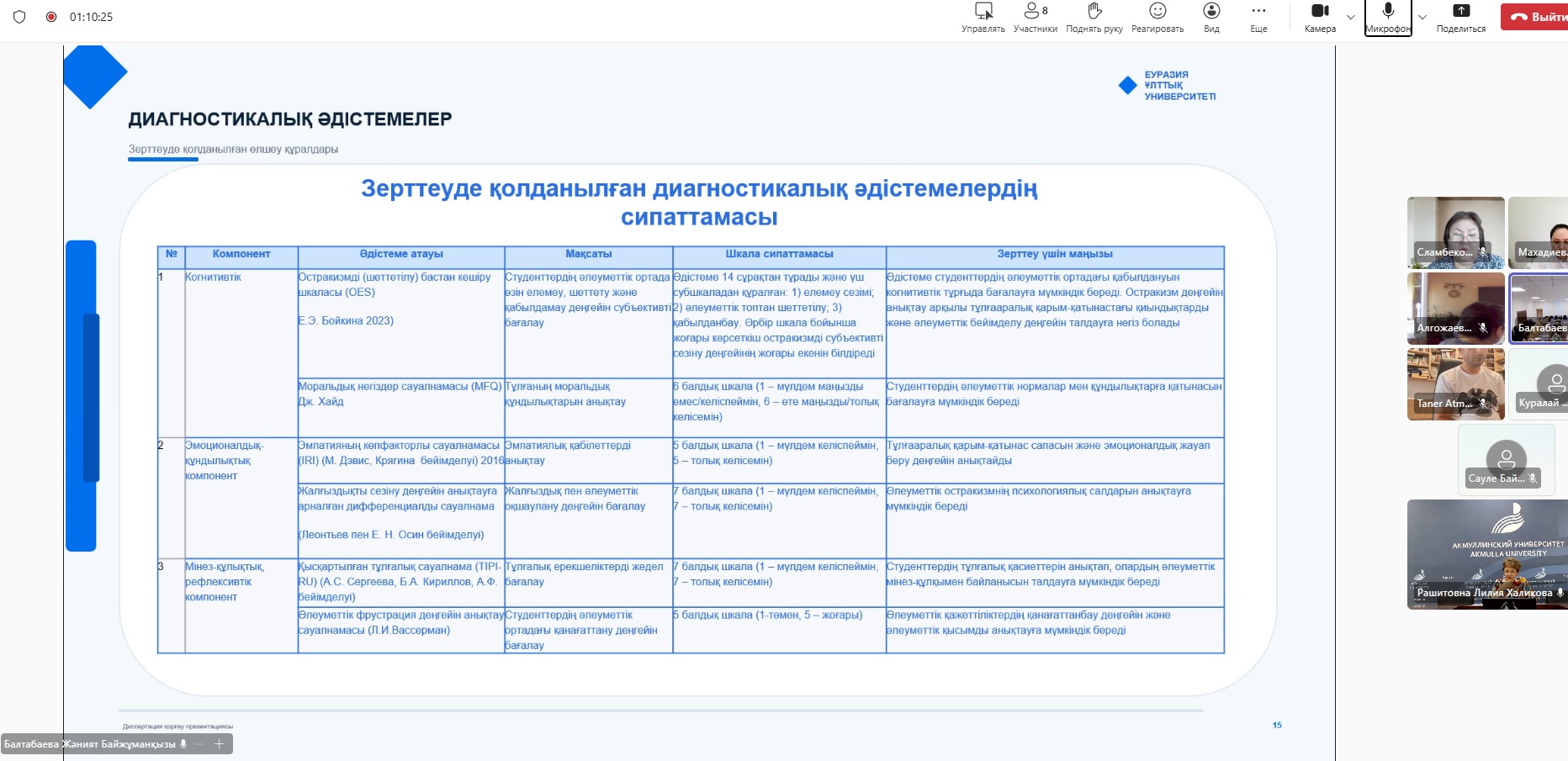Toggle the Микрофон microphone button

[x=1388, y=18]
